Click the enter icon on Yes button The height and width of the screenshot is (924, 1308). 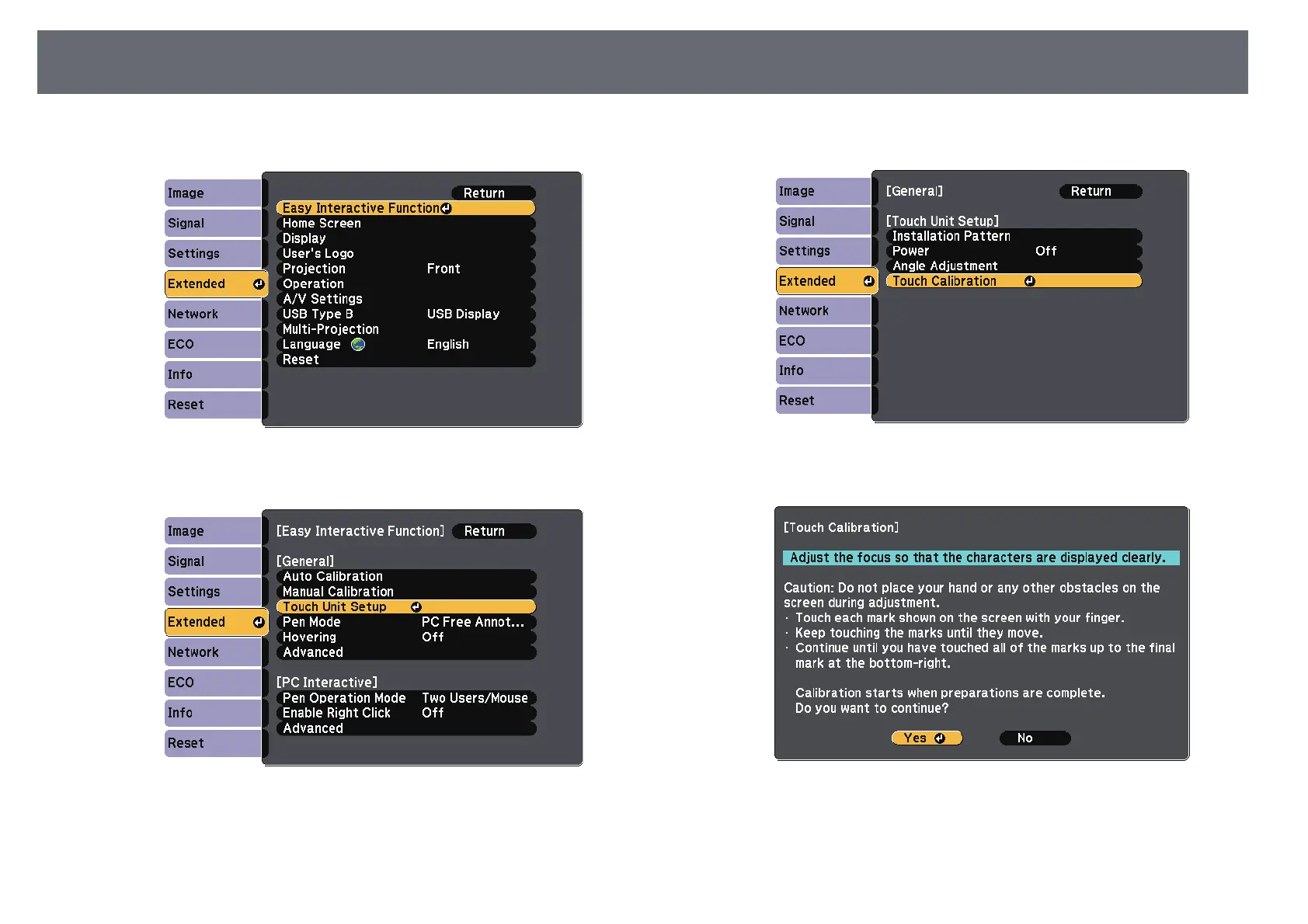coord(940,738)
